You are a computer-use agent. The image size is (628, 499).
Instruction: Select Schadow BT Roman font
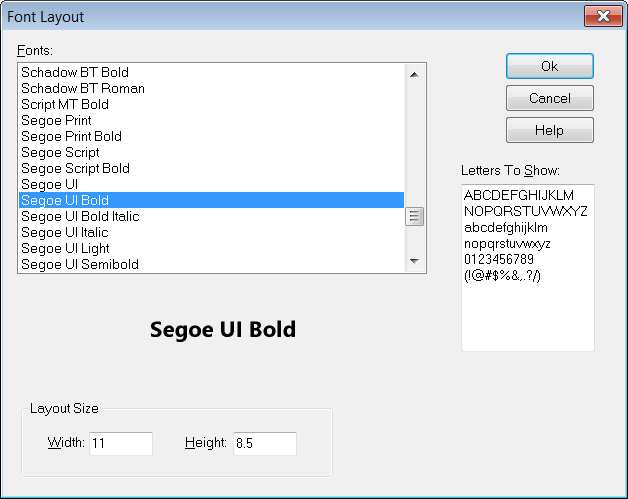click(x=83, y=88)
